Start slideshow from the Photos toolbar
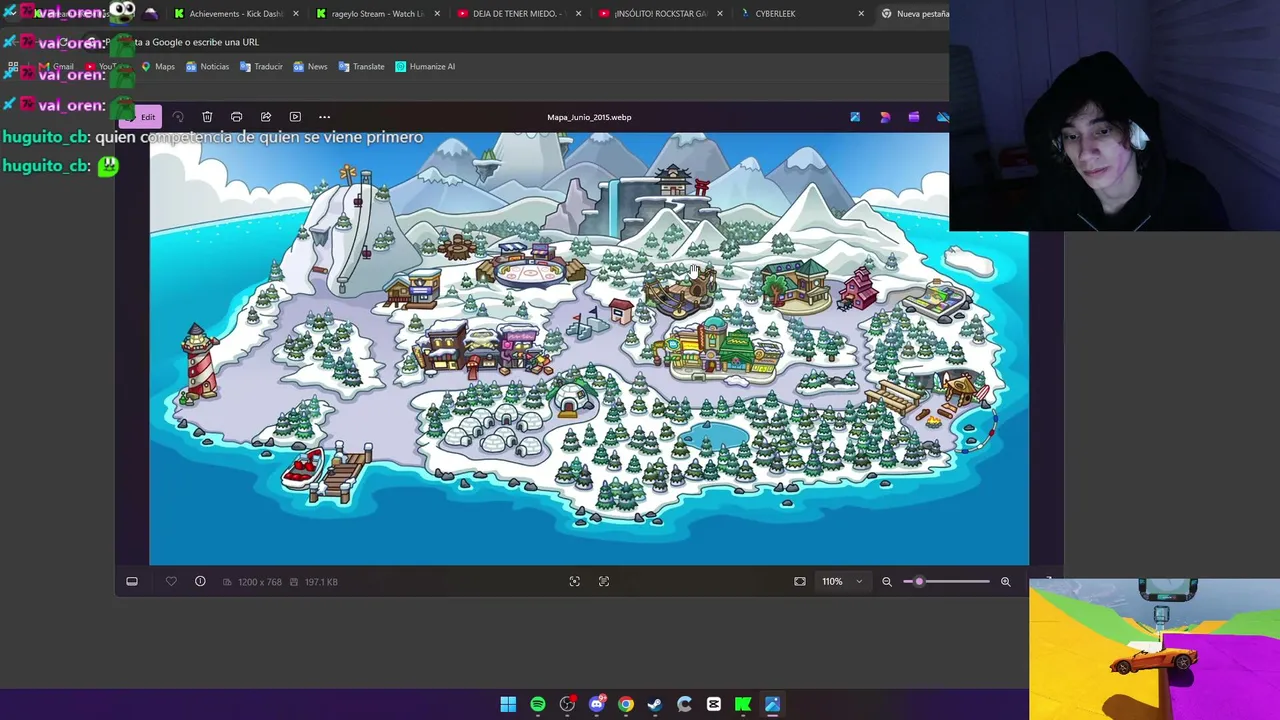The height and width of the screenshot is (720, 1280). tap(295, 117)
